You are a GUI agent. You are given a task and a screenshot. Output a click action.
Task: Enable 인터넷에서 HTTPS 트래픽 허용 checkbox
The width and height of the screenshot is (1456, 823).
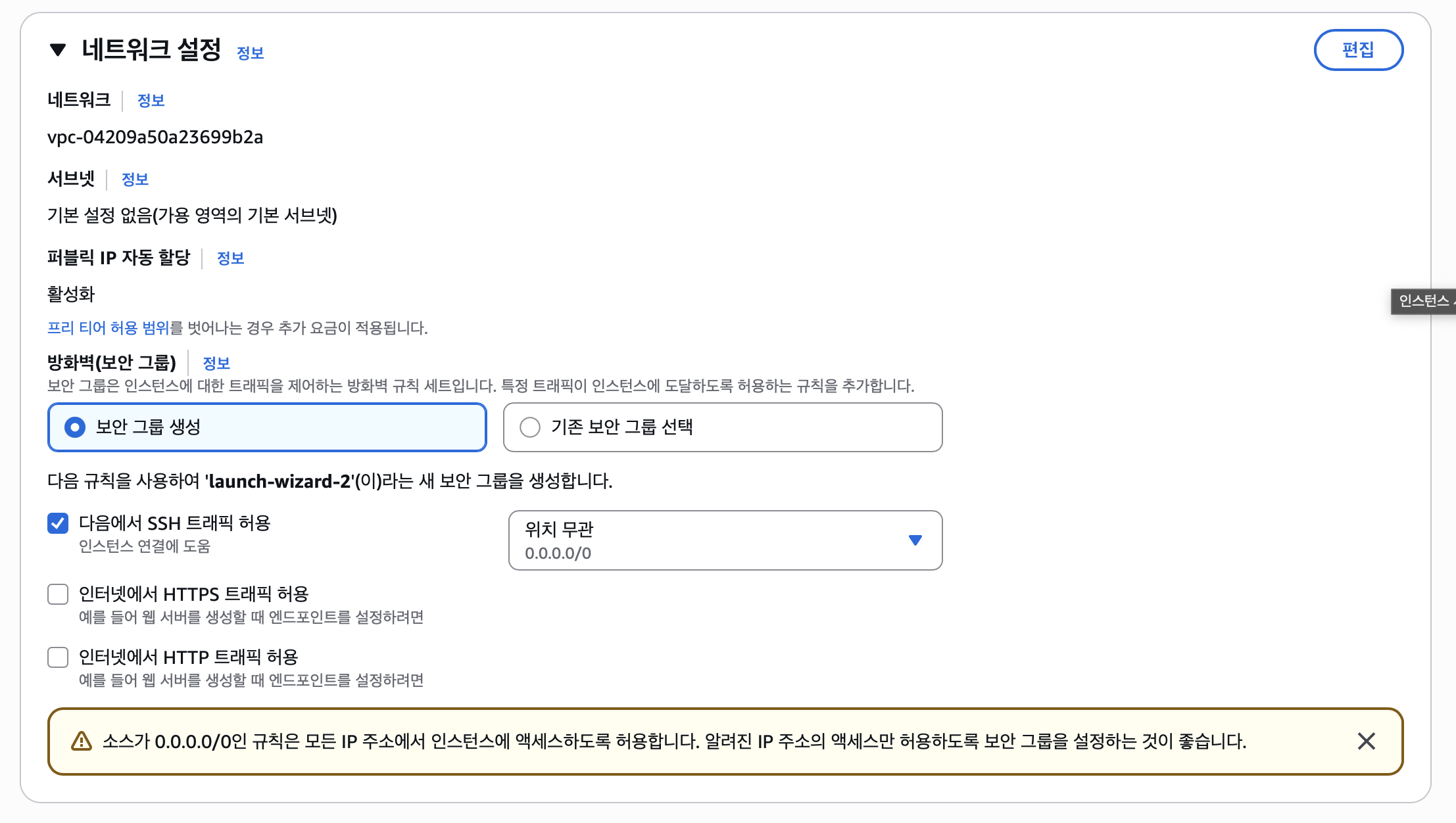tap(58, 594)
